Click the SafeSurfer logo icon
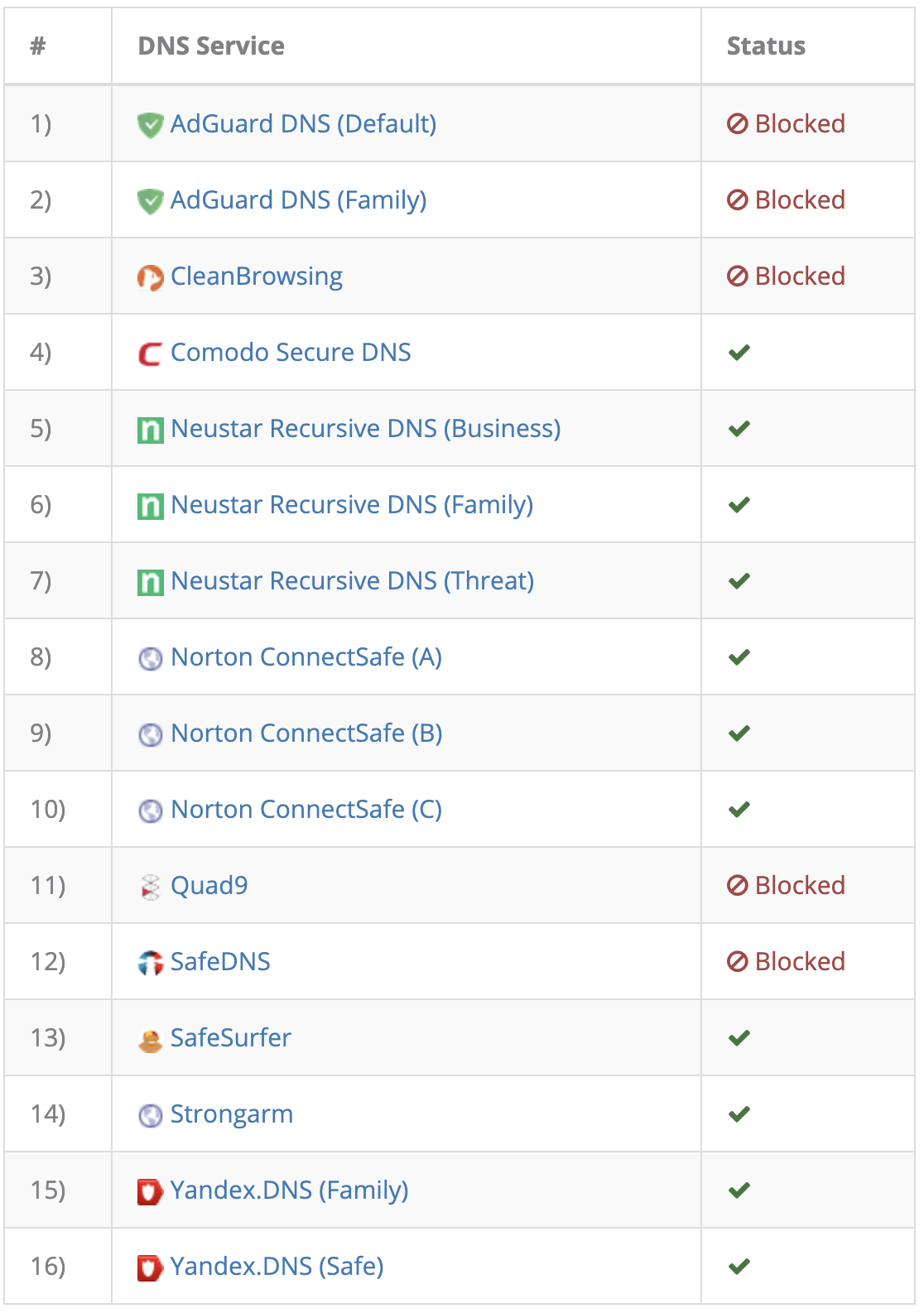 tap(150, 1040)
